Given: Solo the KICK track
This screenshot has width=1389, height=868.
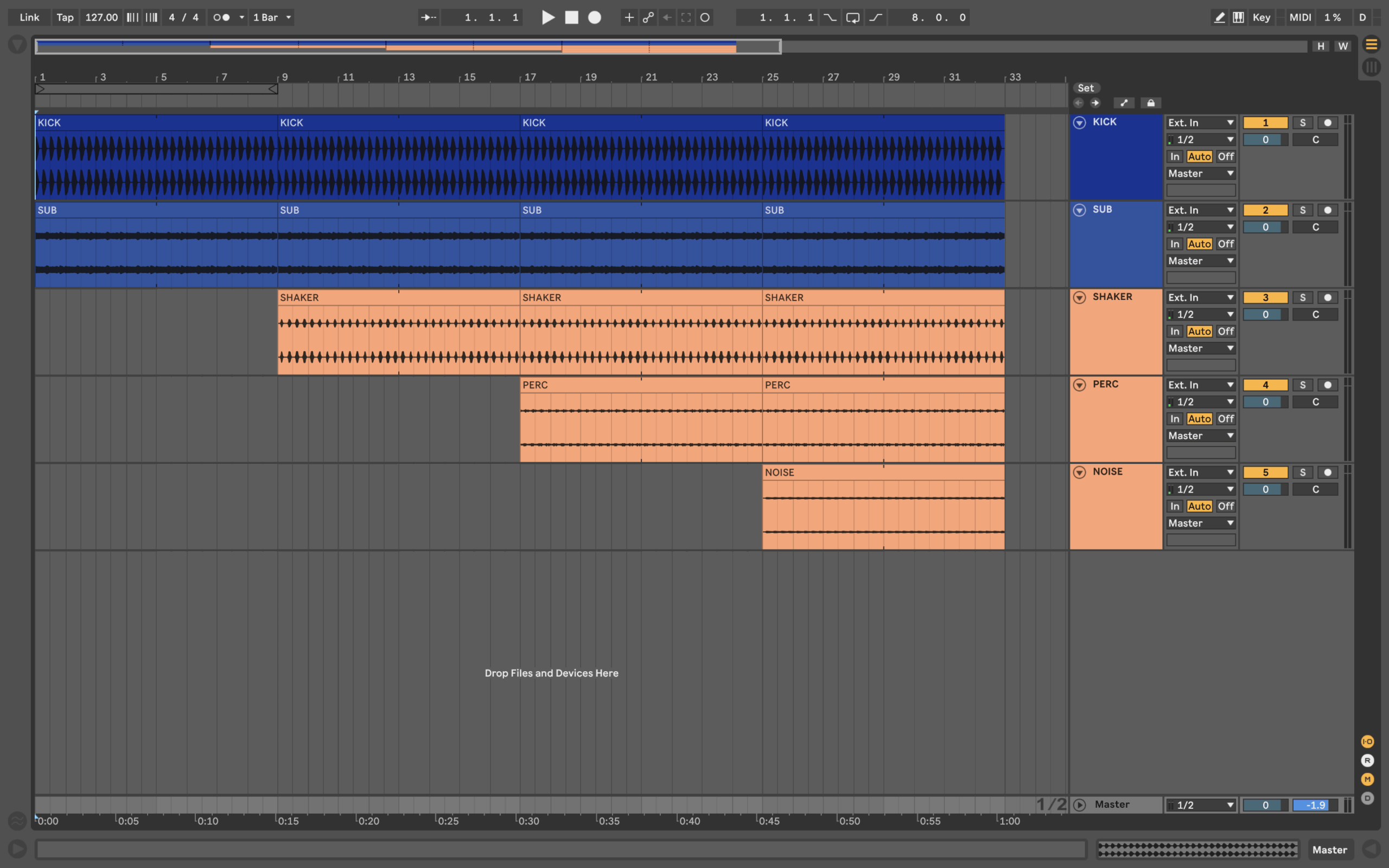Looking at the screenshot, I should pyautogui.click(x=1302, y=123).
